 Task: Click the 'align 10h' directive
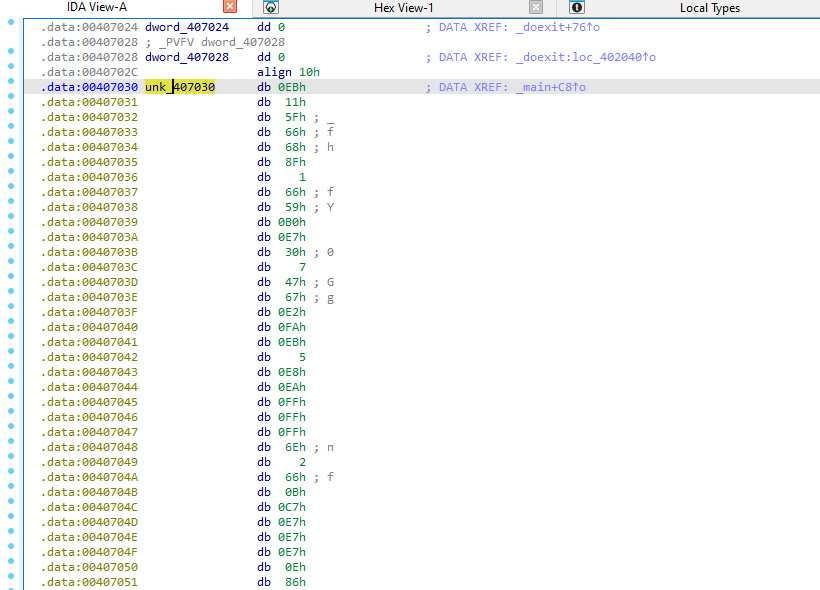point(288,72)
